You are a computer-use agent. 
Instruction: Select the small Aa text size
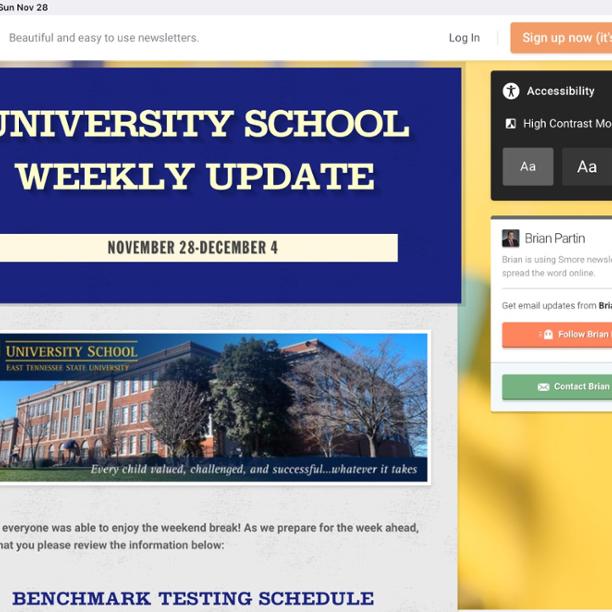pyautogui.click(x=527, y=167)
